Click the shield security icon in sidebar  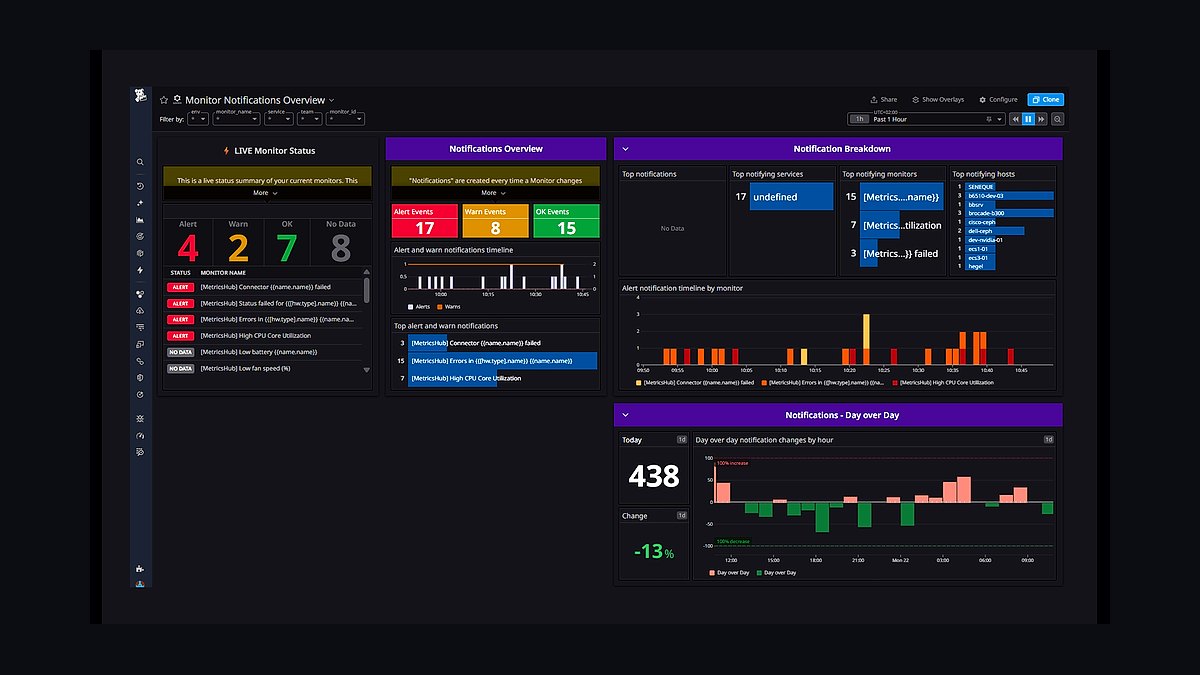140,378
